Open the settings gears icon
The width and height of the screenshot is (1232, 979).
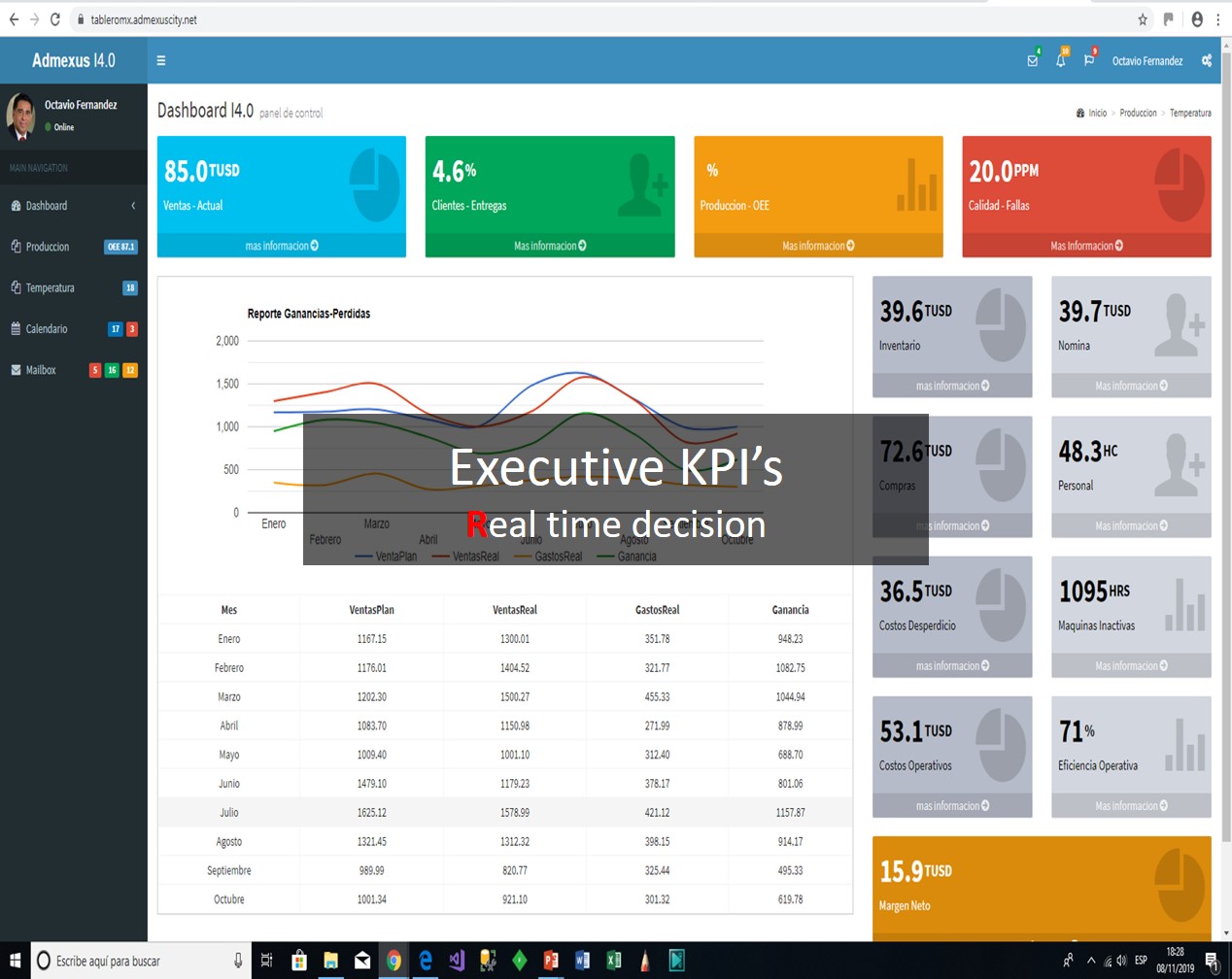(x=1206, y=60)
